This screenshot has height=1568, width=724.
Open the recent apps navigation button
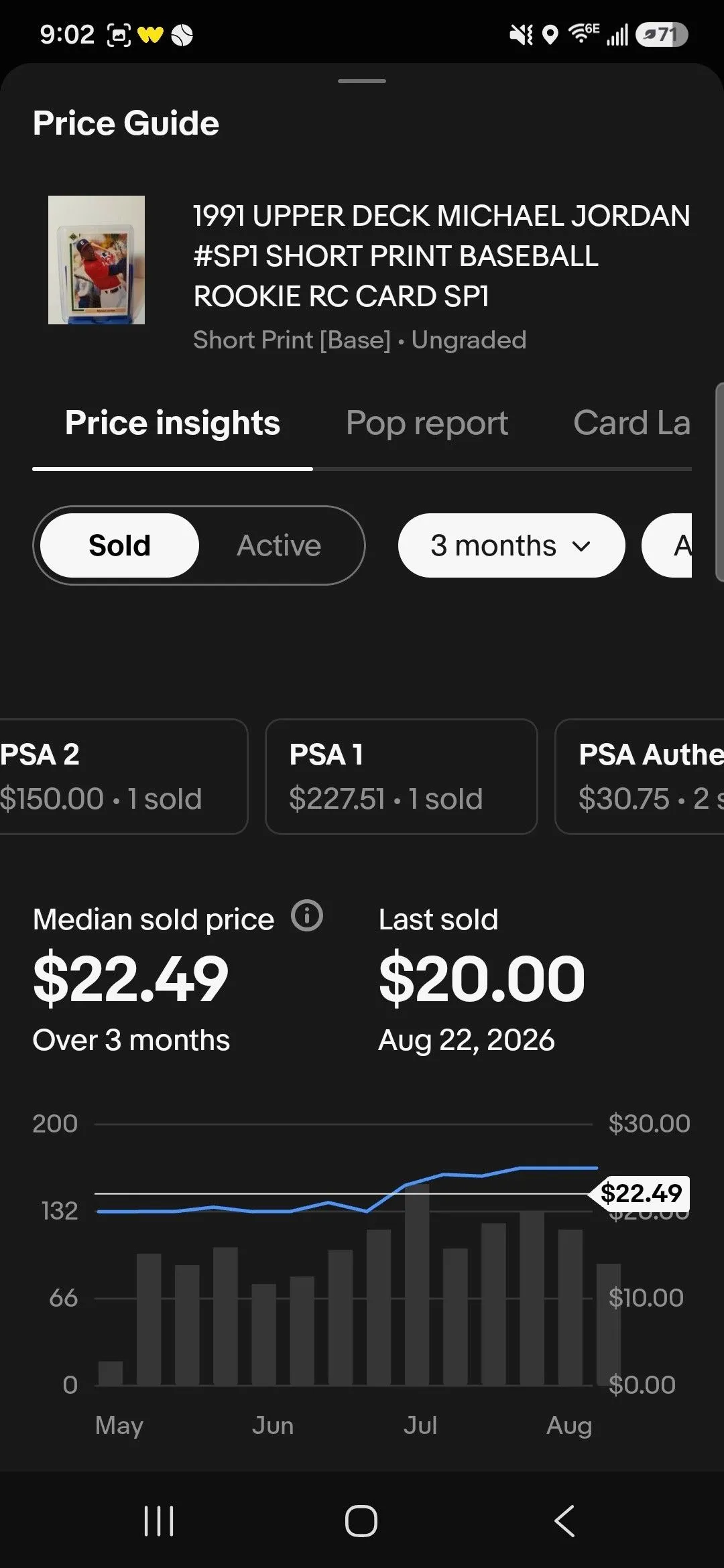(159, 1520)
